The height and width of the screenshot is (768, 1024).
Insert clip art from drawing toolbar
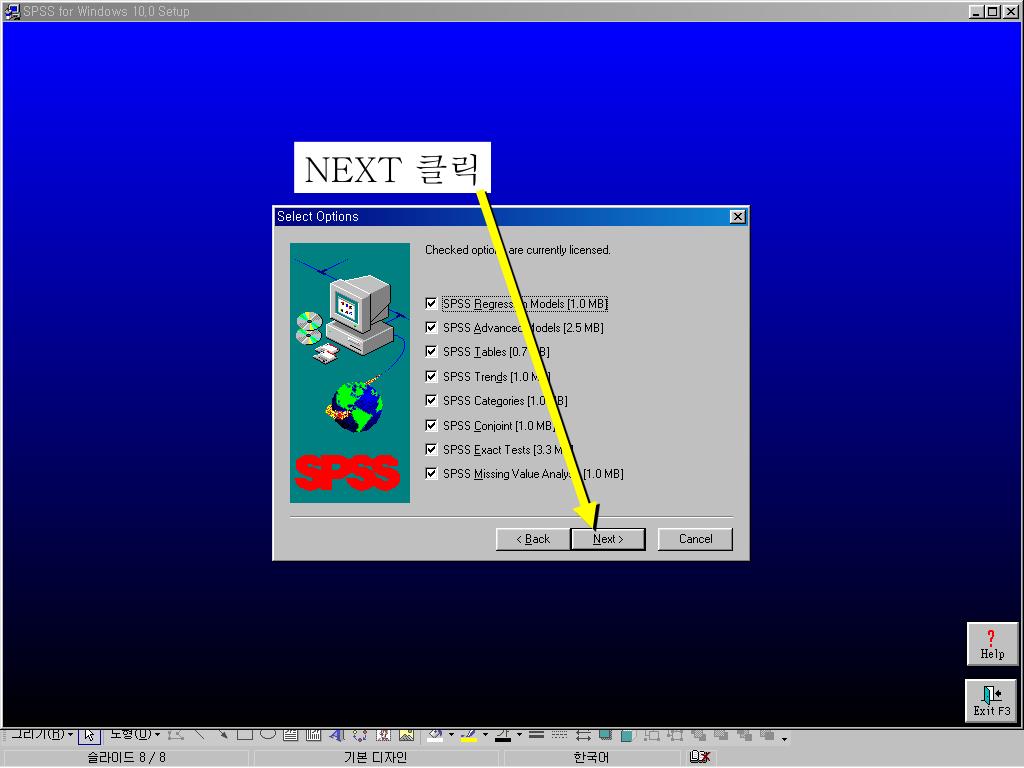click(x=383, y=735)
